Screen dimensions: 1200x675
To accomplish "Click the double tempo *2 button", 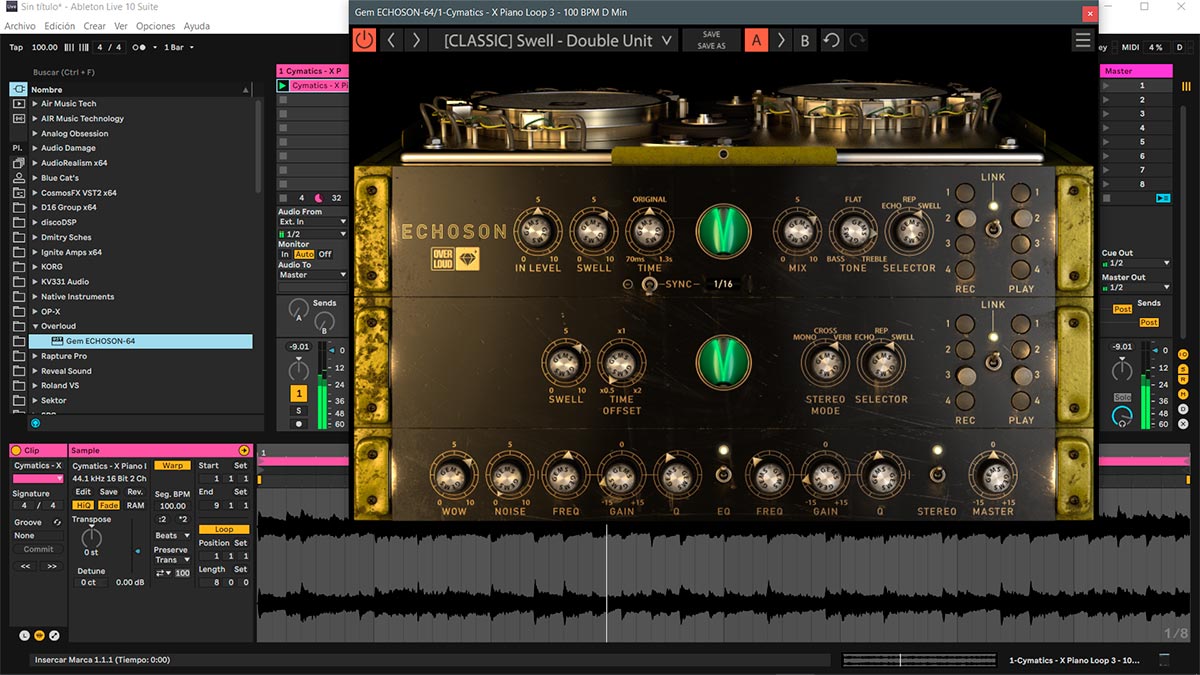I will click(182, 519).
